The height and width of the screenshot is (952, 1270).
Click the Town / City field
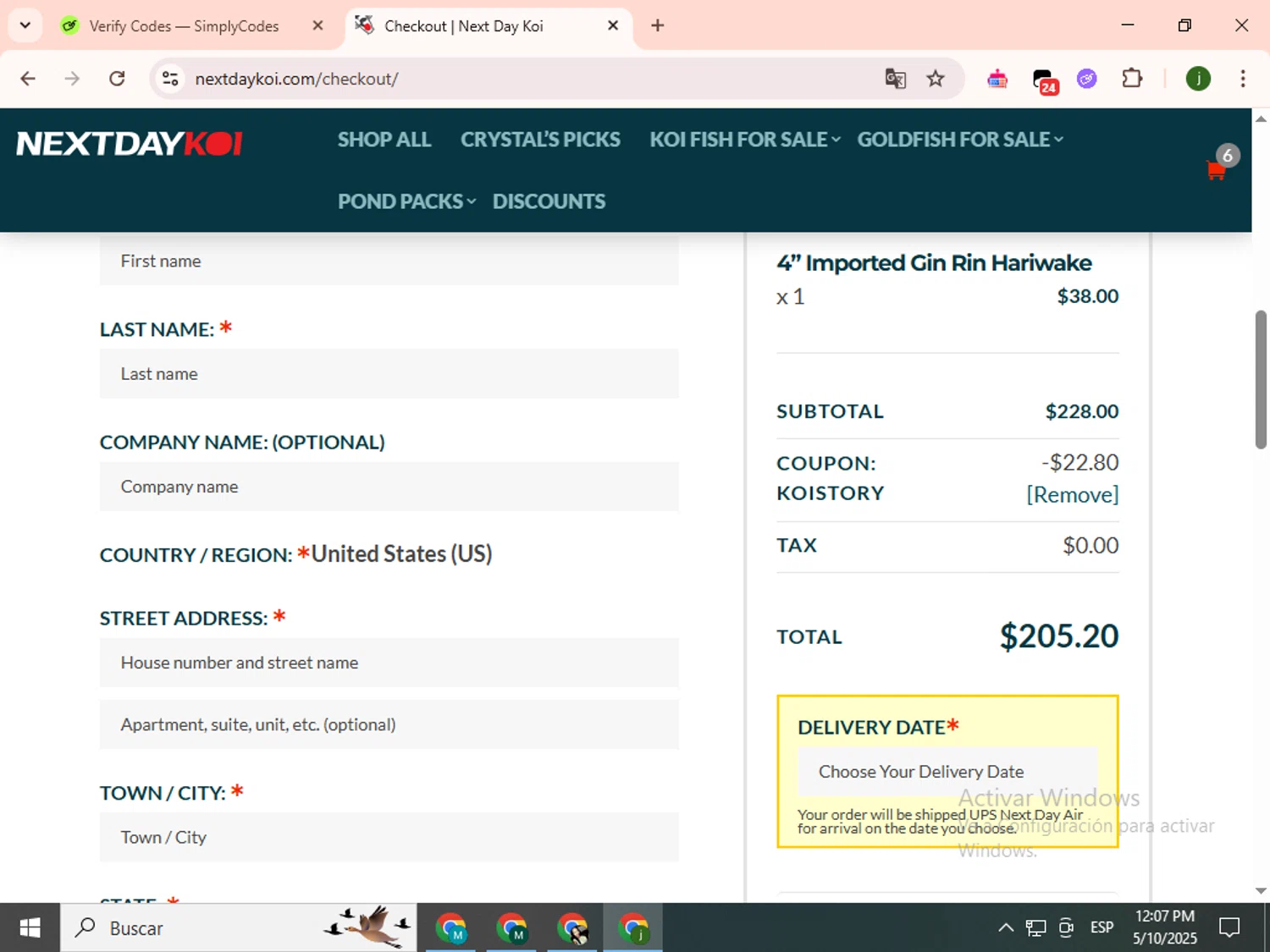[x=389, y=837]
